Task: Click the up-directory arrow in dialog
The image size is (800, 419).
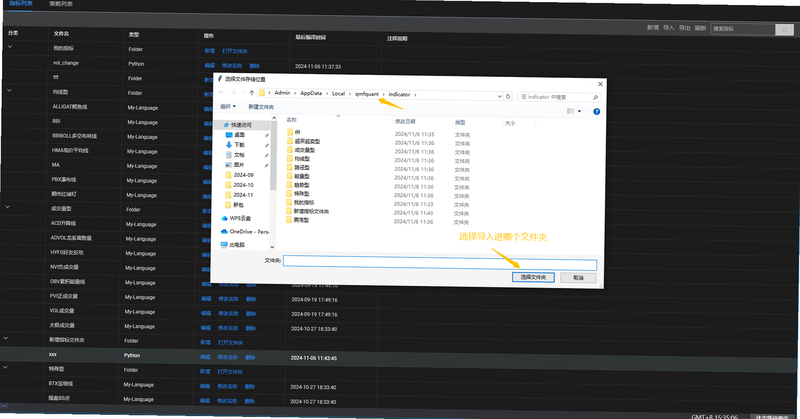Action: click(x=252, y=93)
